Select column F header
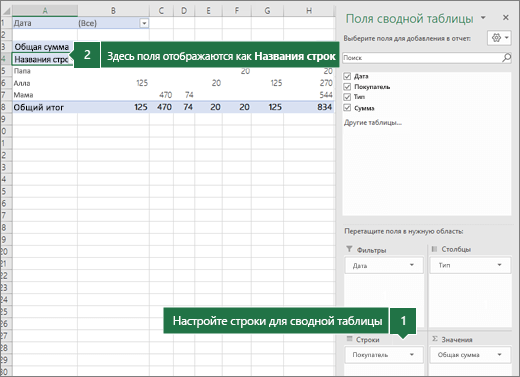Screen dimensions: 520x377 tap(237, 11)
